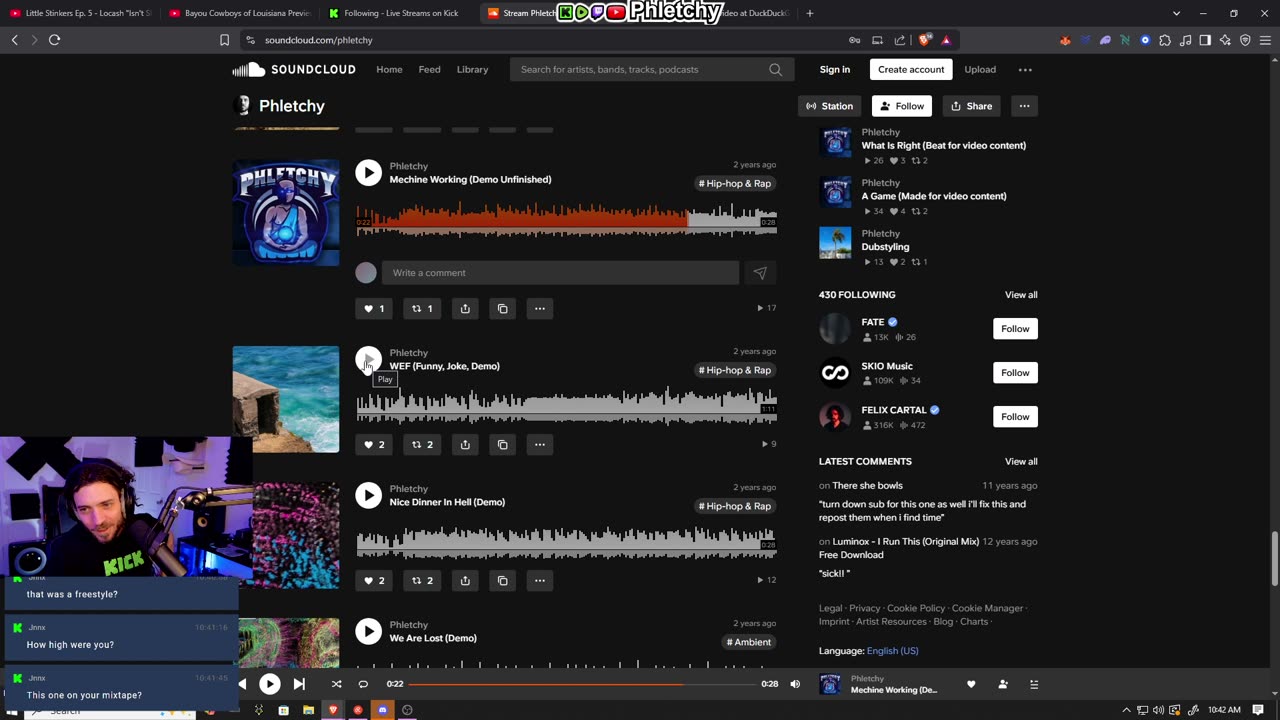Click the Sign in button
The image size is (1280, 720).
tap(834, 70)
